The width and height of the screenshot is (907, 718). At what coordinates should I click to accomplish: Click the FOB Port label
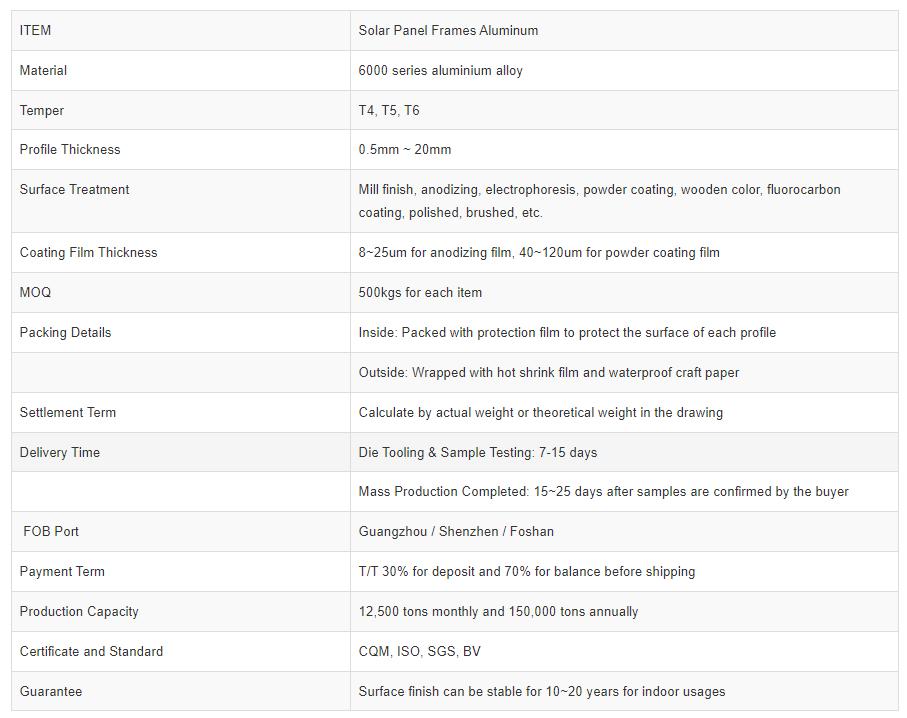51,532
